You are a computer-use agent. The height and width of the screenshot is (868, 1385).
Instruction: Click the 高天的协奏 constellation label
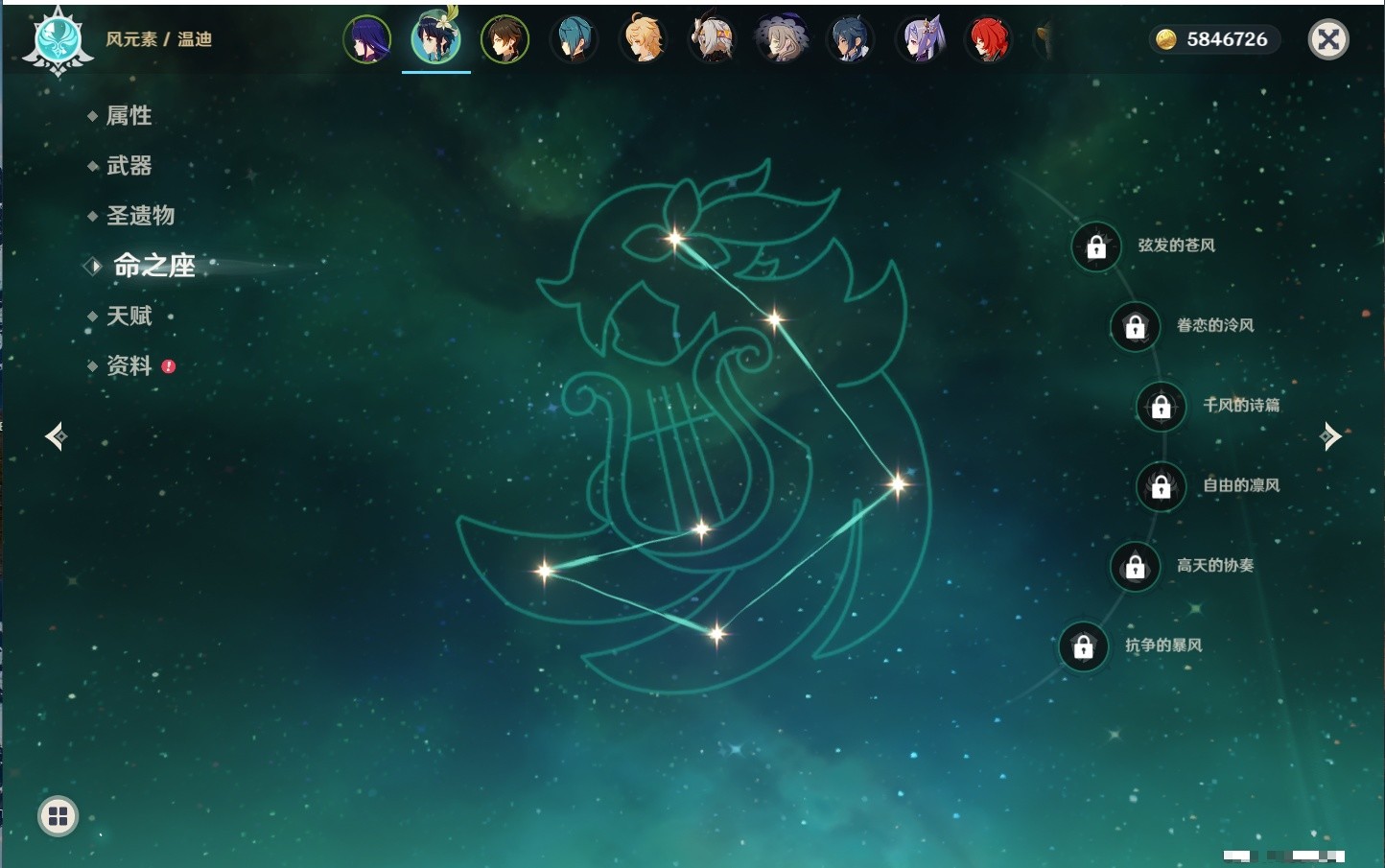click(1215, 565)
